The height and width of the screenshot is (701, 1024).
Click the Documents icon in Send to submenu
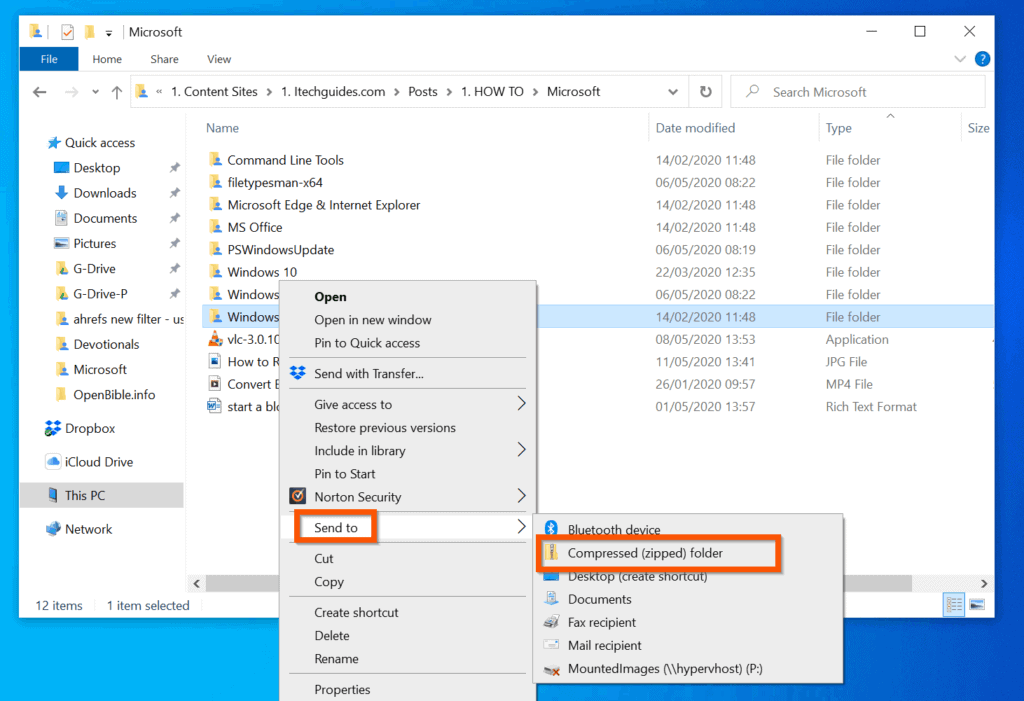(x=552, y=598)
